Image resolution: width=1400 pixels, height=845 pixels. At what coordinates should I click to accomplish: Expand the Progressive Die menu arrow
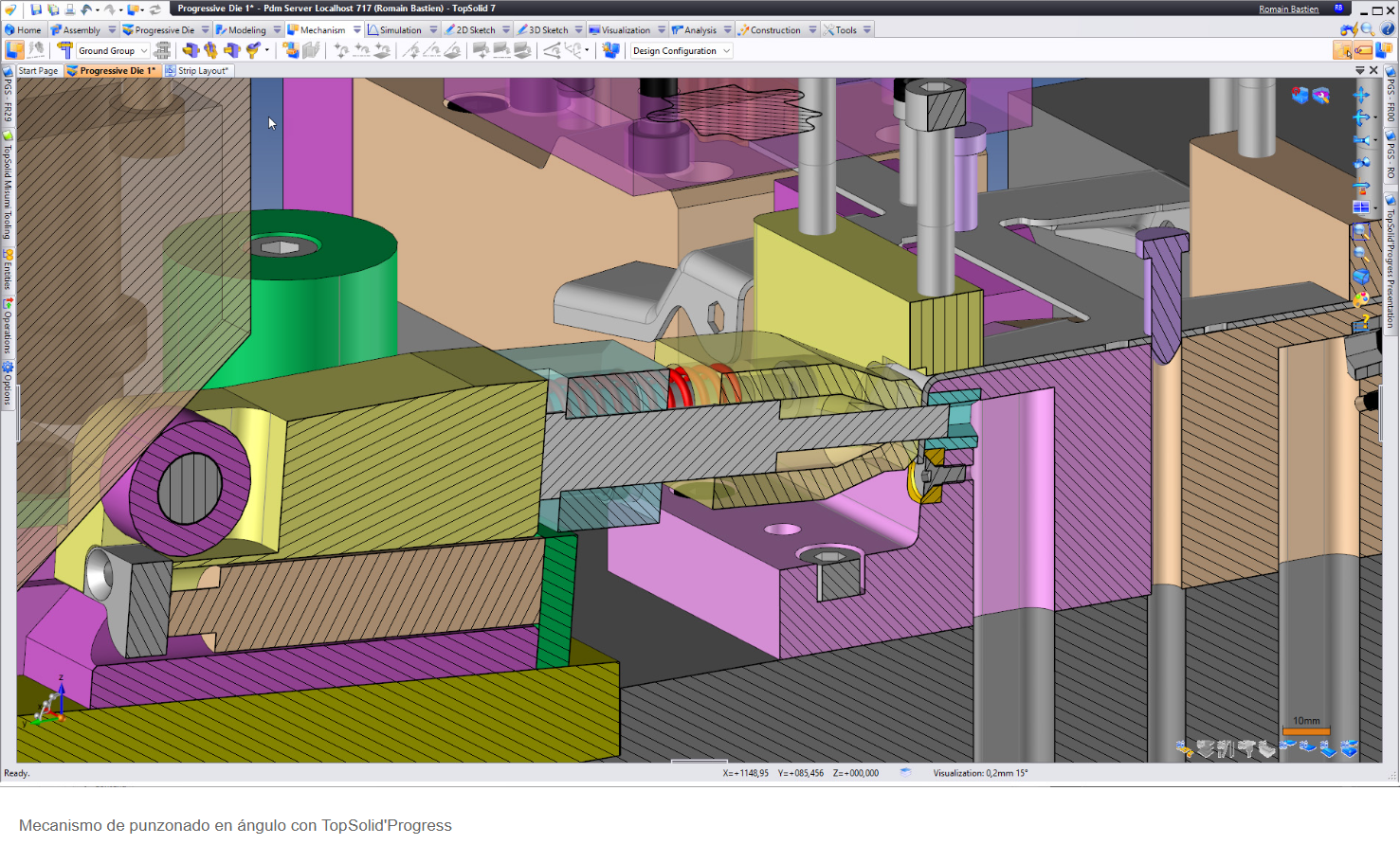pyautogui.click(x=206, y=30)
